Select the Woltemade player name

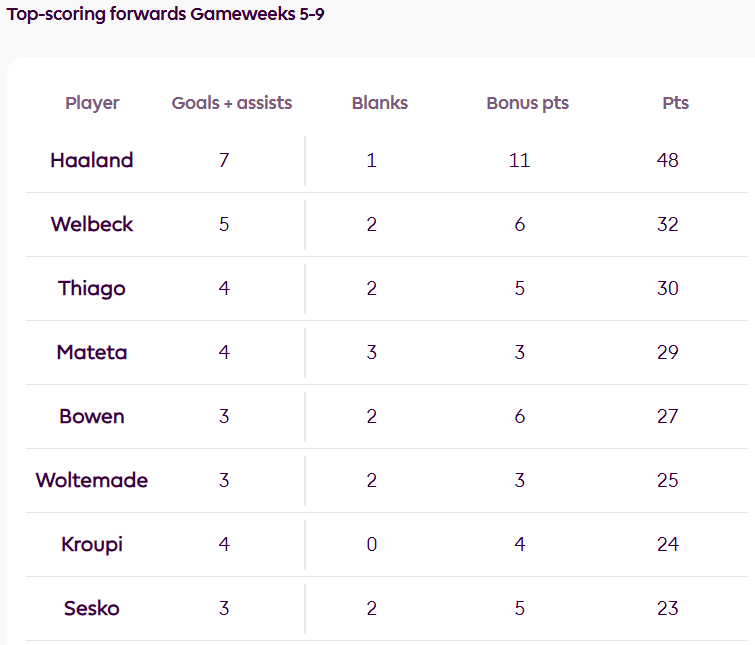click(92, 480)
